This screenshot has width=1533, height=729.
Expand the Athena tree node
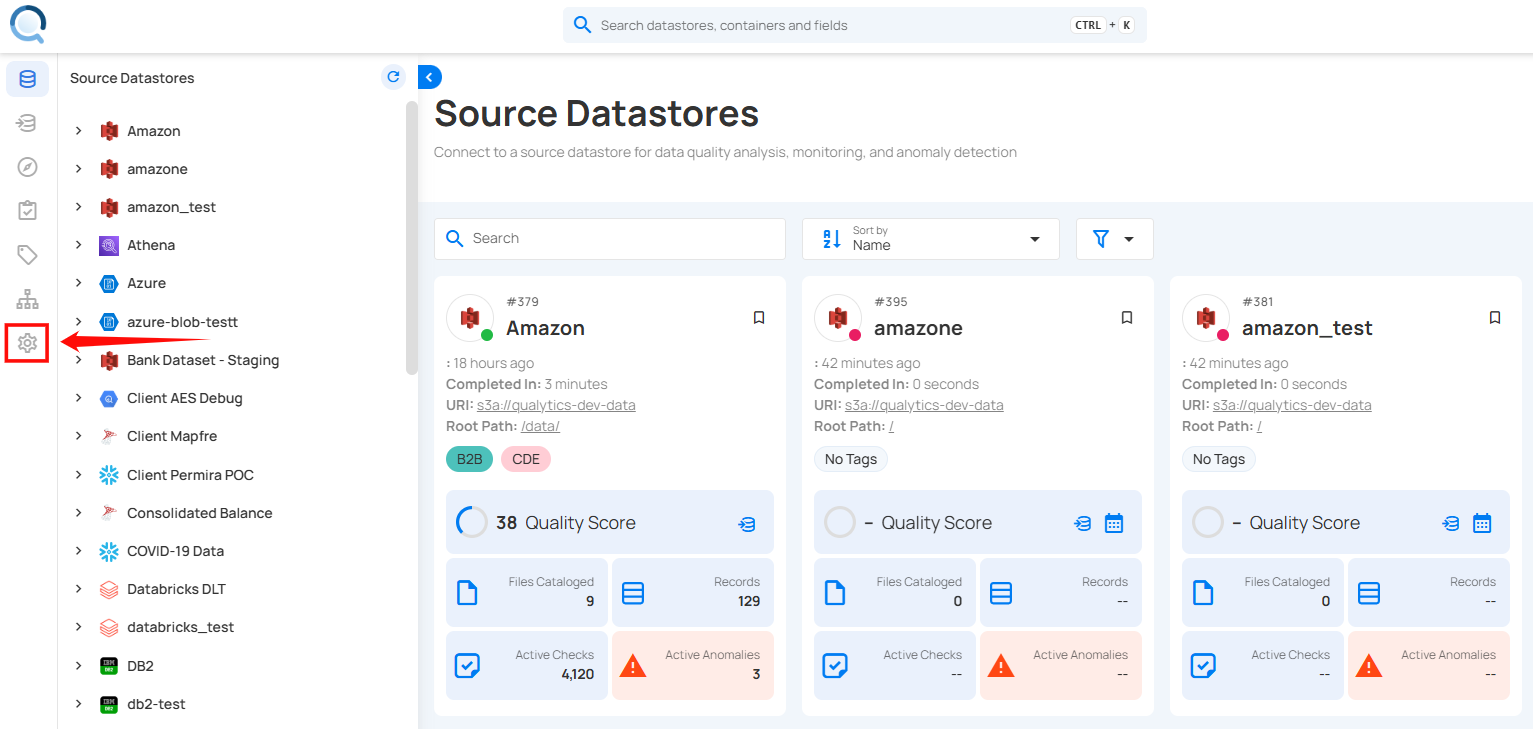79,245
